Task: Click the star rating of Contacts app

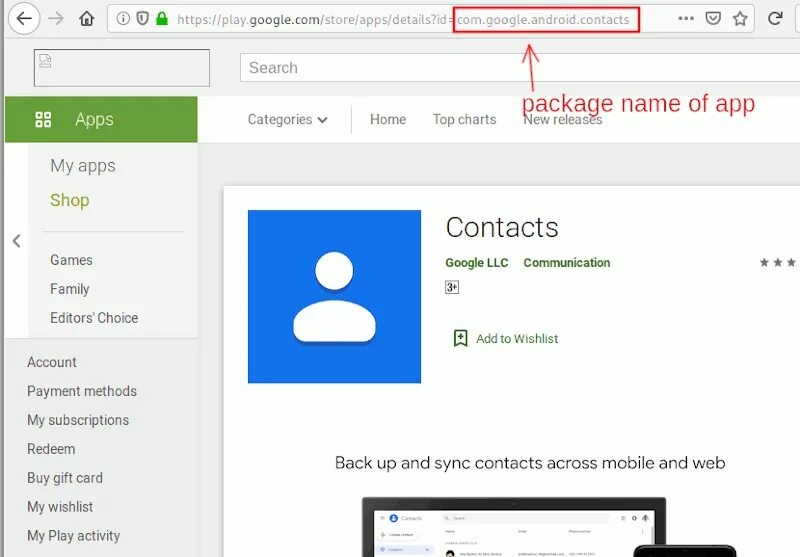Action: (x=778, y=262)
